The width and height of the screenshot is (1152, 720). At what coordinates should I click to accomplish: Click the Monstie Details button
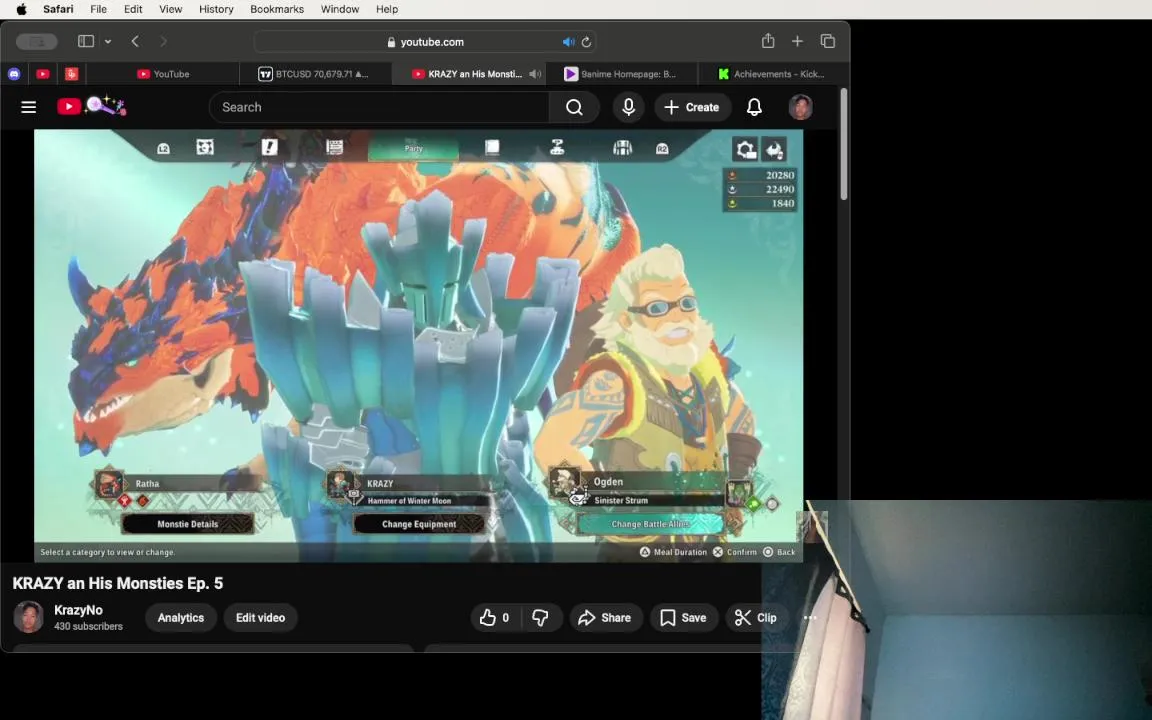[187, 524]
